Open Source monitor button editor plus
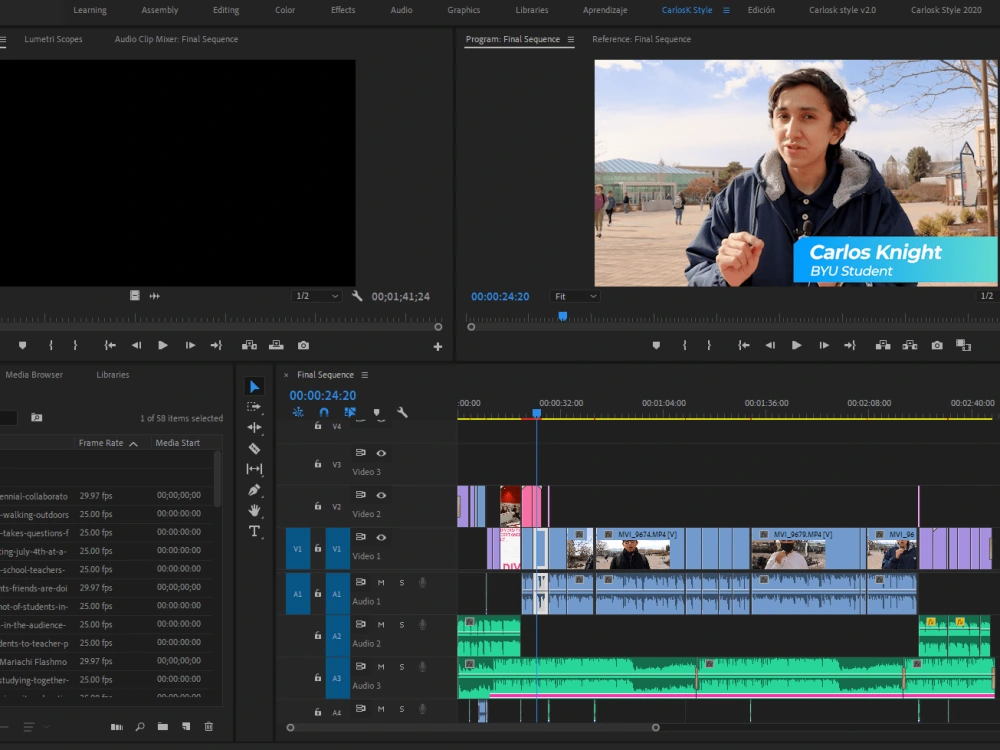This screenshot has width=1000, height=750. click(x=438, y=346)
